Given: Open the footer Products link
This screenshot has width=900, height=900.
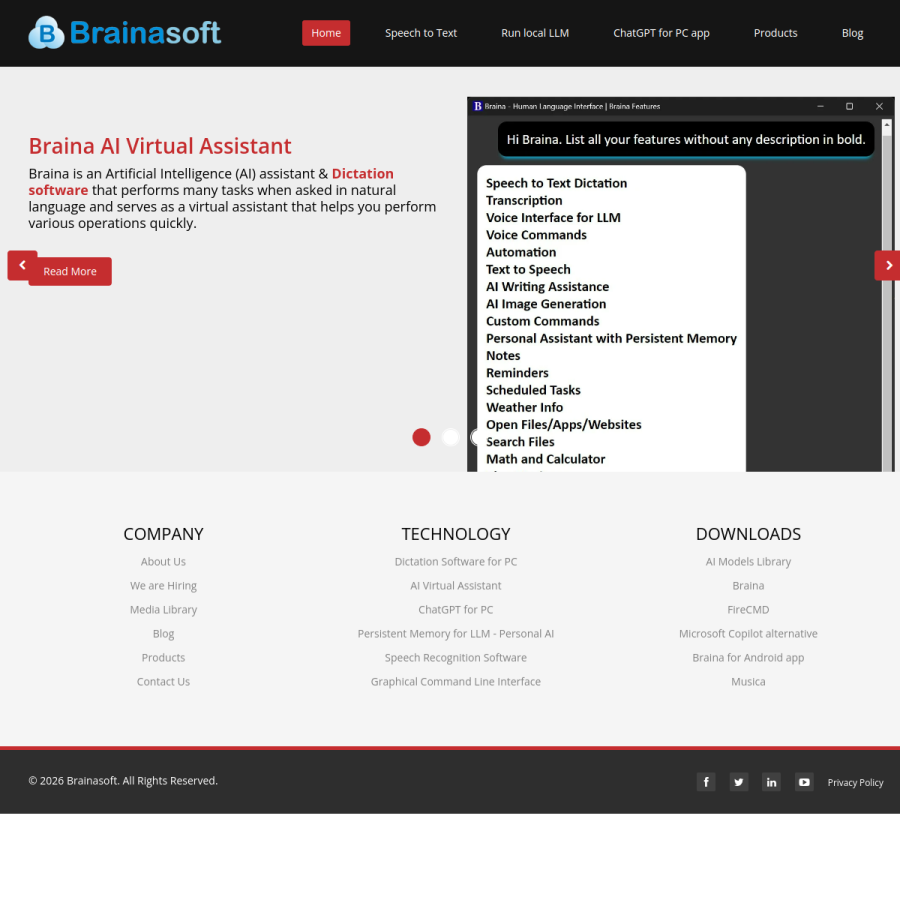Looking at the screenshot, I should click(164, 657).
